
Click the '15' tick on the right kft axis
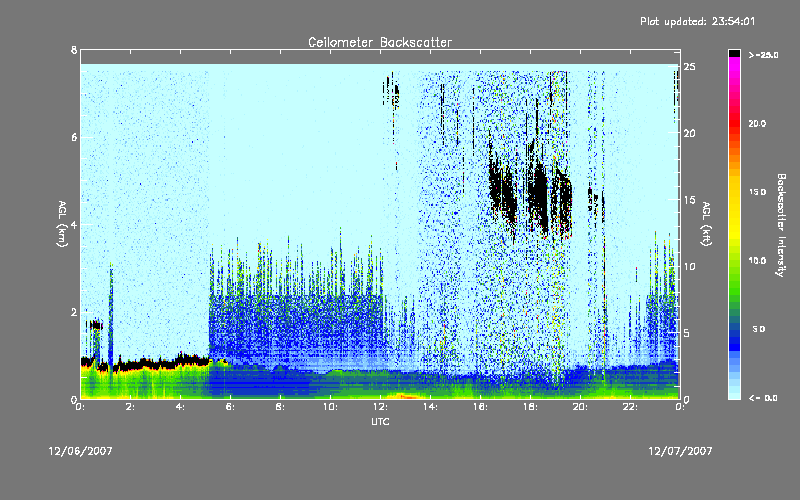690,200
